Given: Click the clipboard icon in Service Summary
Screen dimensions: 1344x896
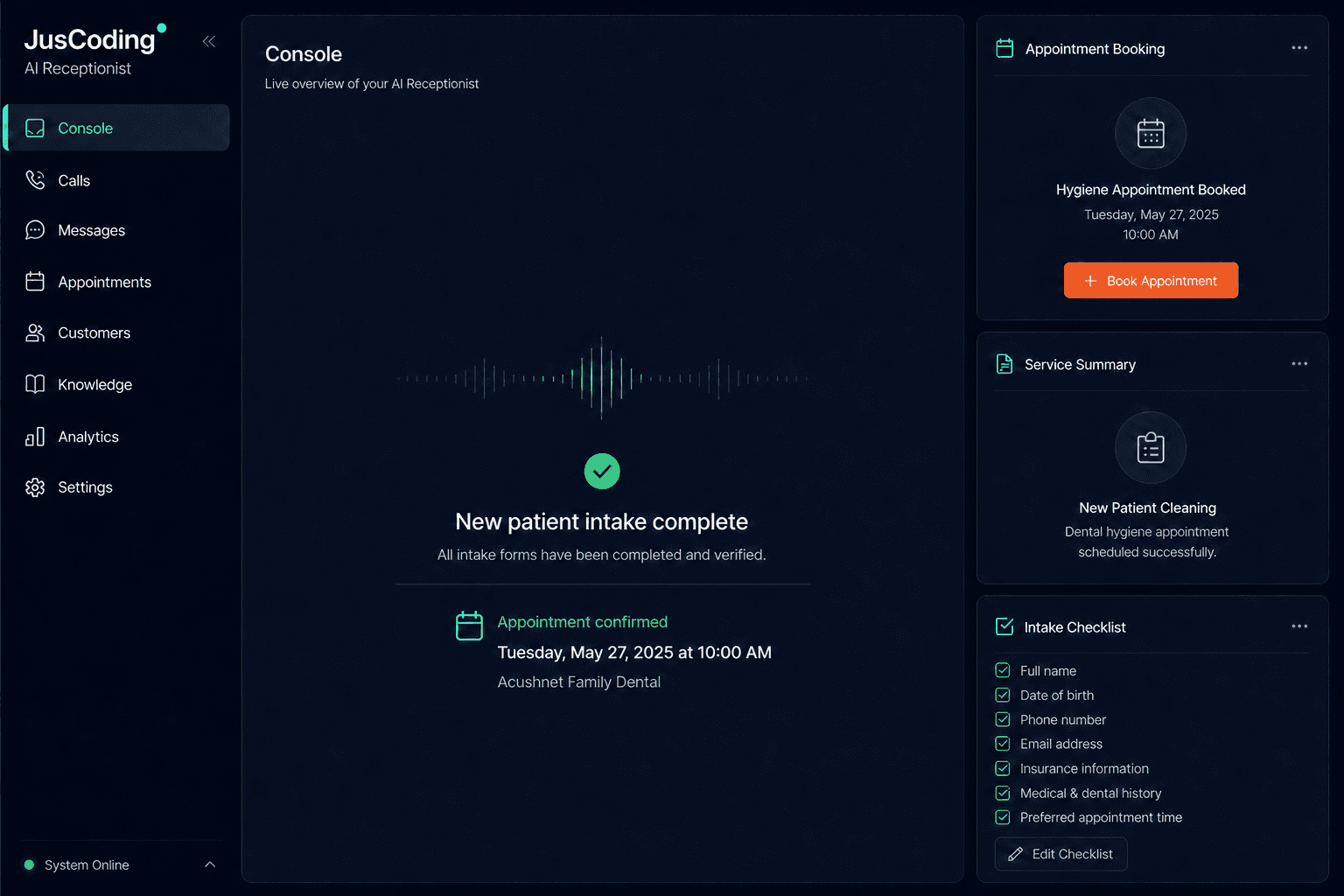Looking at the screenshot, I should point(1151,447).
